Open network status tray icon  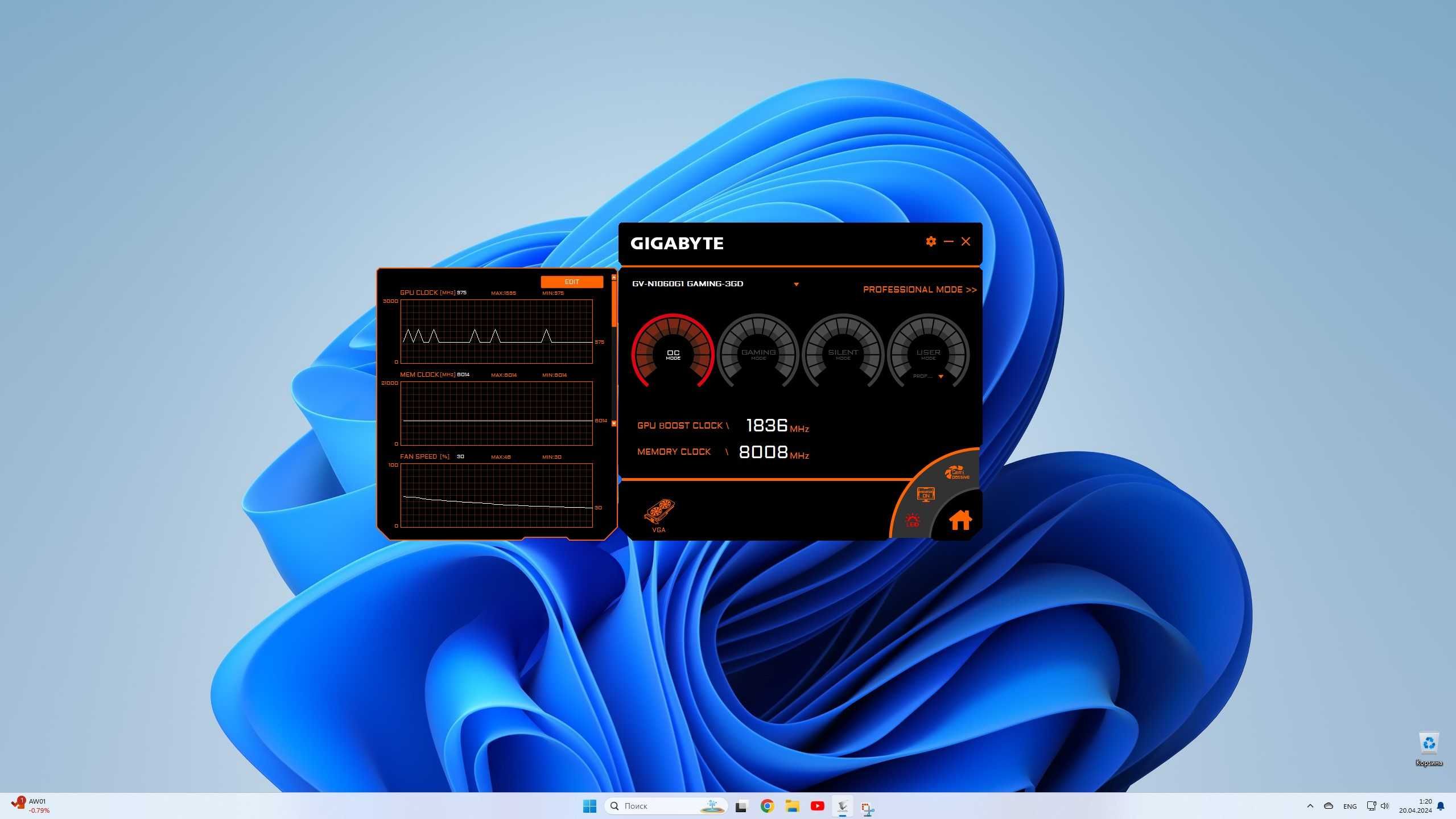(1371, 806)
